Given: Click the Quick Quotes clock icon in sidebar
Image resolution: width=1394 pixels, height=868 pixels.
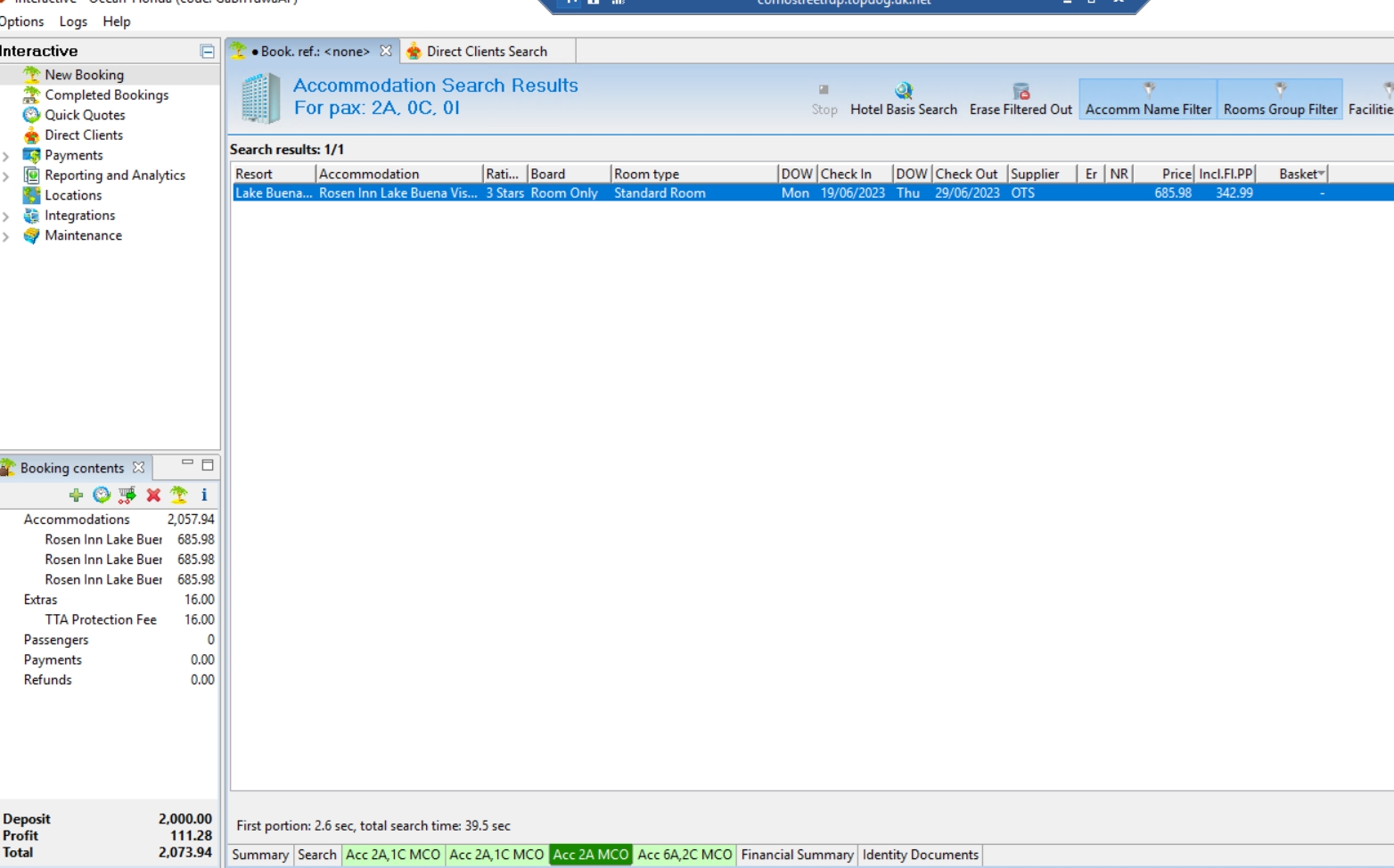Looking at the screenshot, I should click(x=31, y=115).
